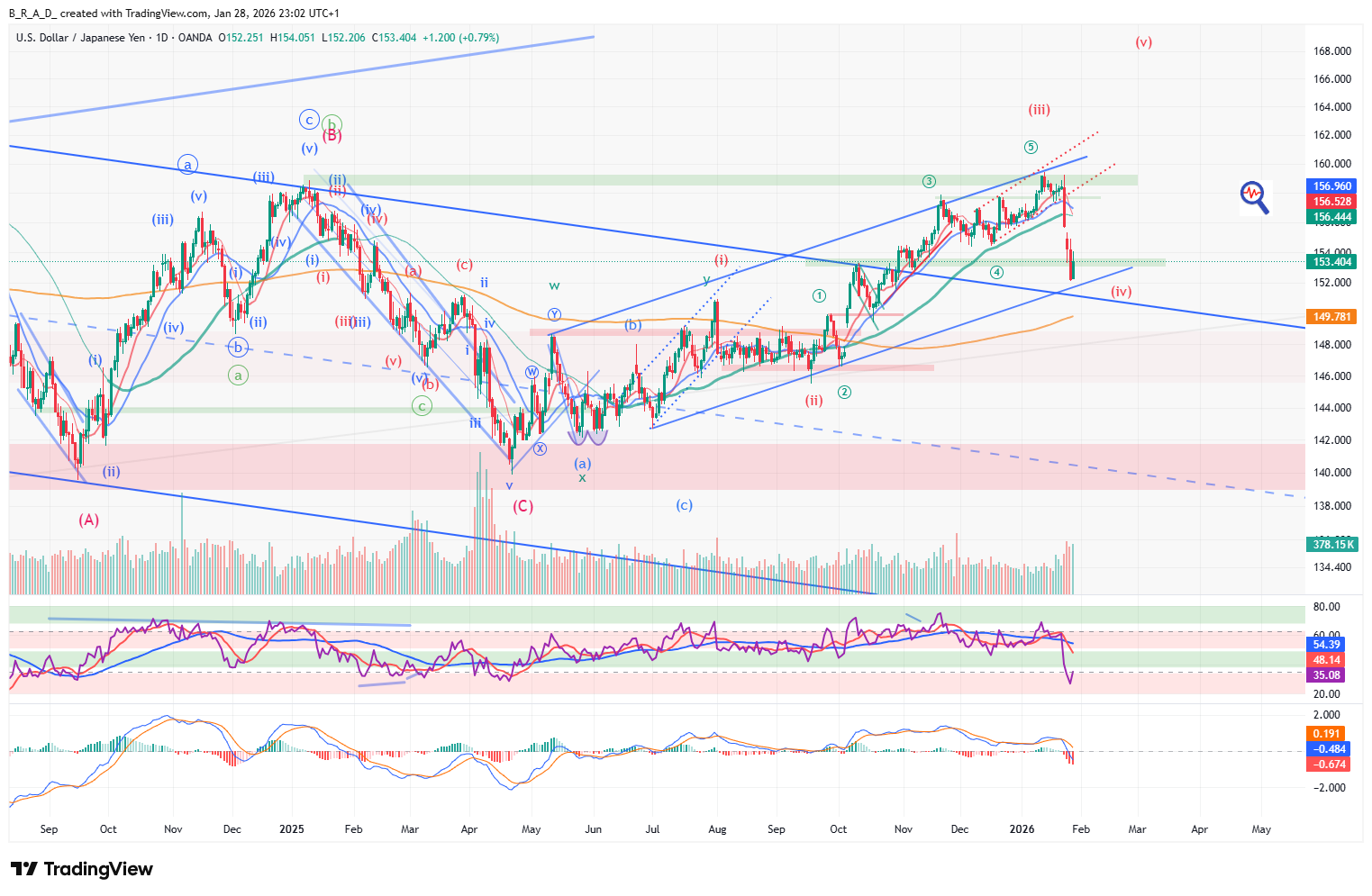Select the red (v) projection label at top
This screenshot has width=1372, height=896.
click(1143, 42)
